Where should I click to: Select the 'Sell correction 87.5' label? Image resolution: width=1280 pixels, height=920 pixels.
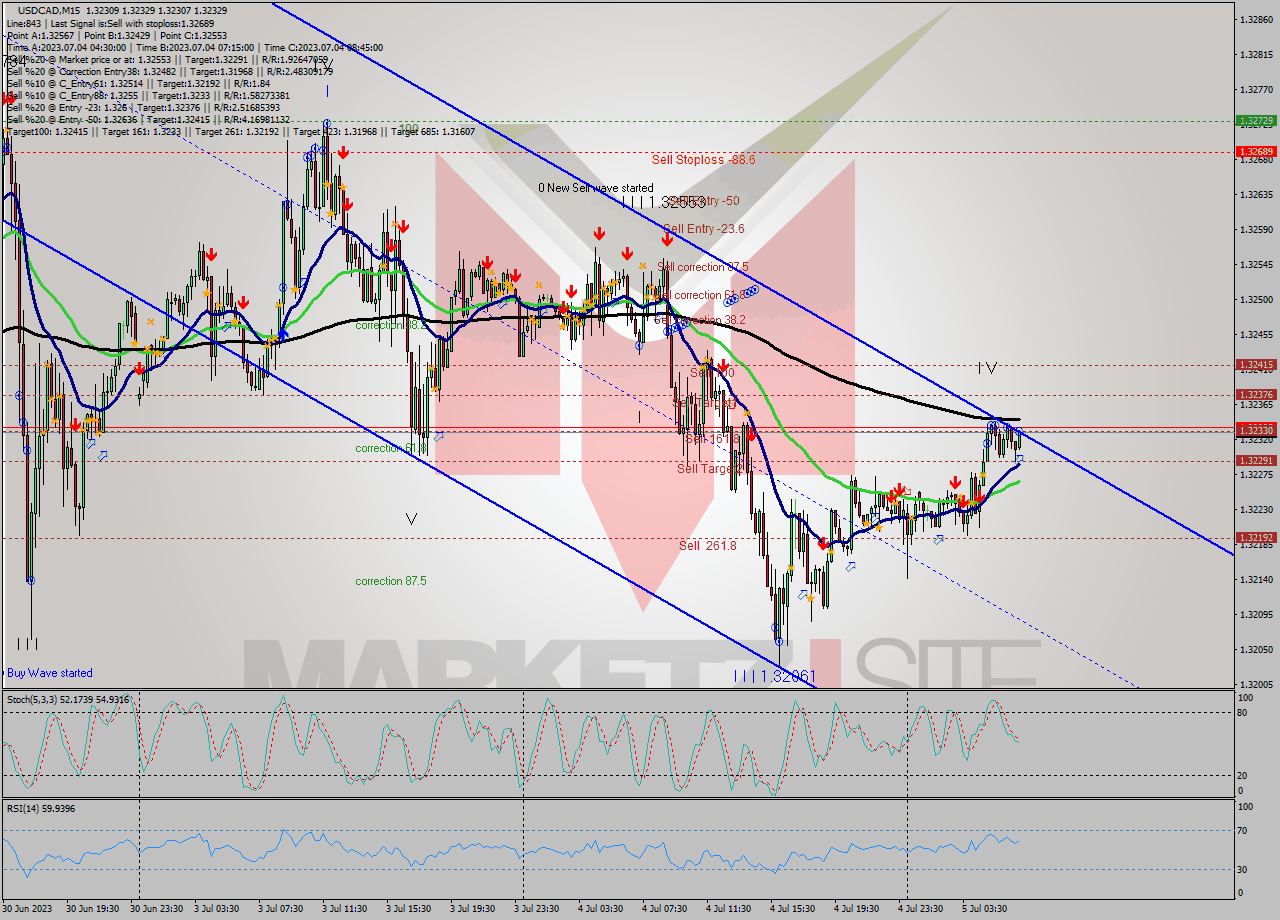click(x=703, y=267)
